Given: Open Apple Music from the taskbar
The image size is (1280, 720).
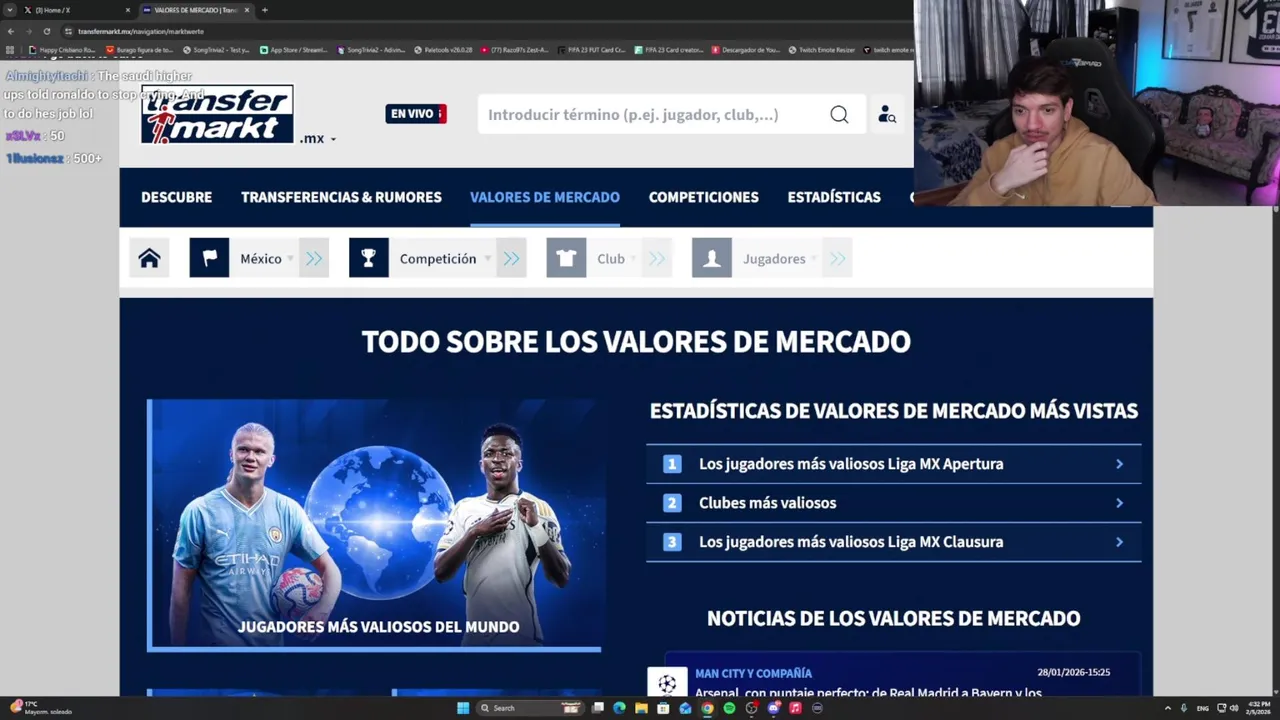Looking at the screenshot, I should 795,708.
